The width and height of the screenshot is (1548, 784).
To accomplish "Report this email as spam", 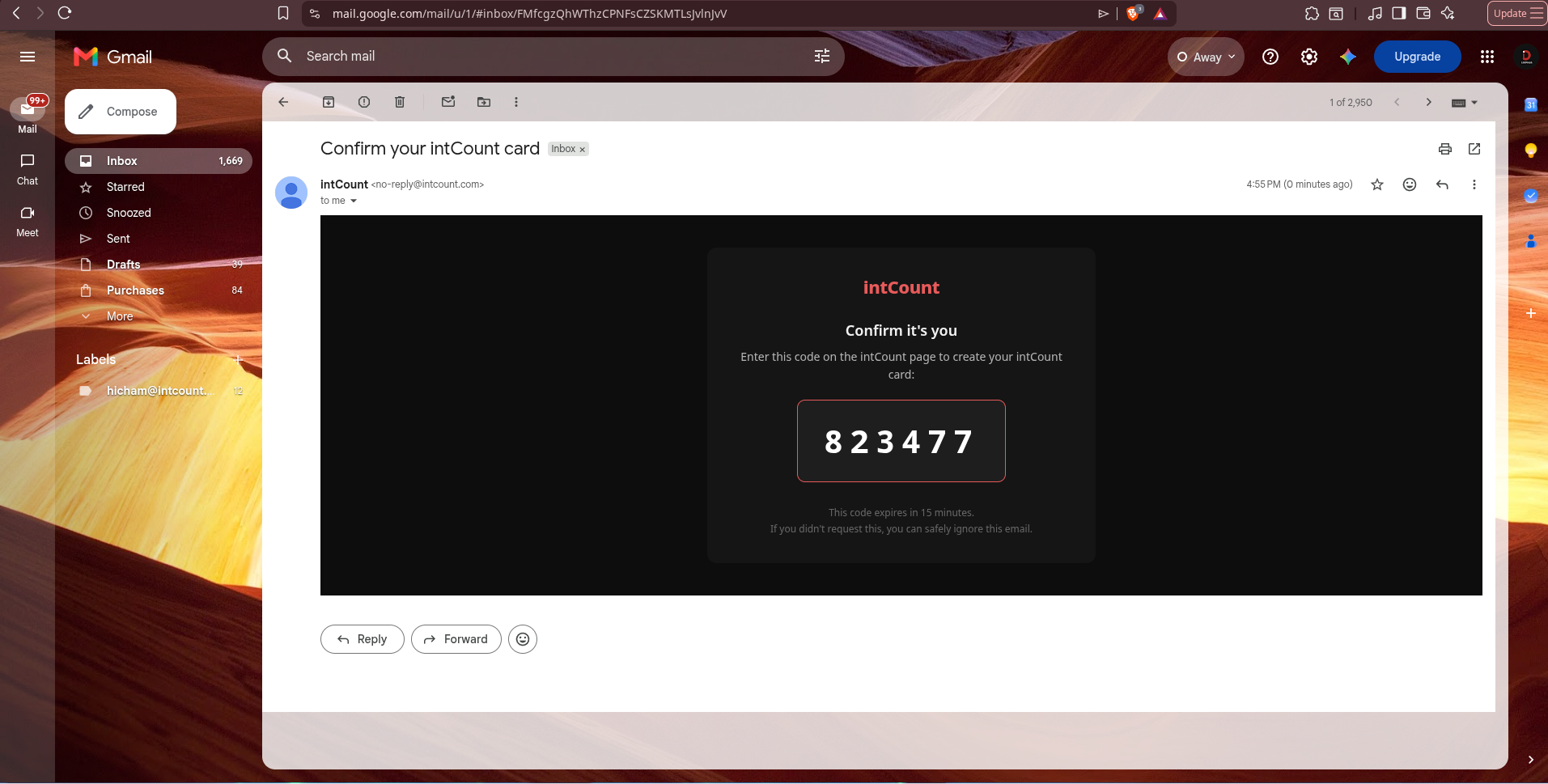I will [x=364, y=102].
